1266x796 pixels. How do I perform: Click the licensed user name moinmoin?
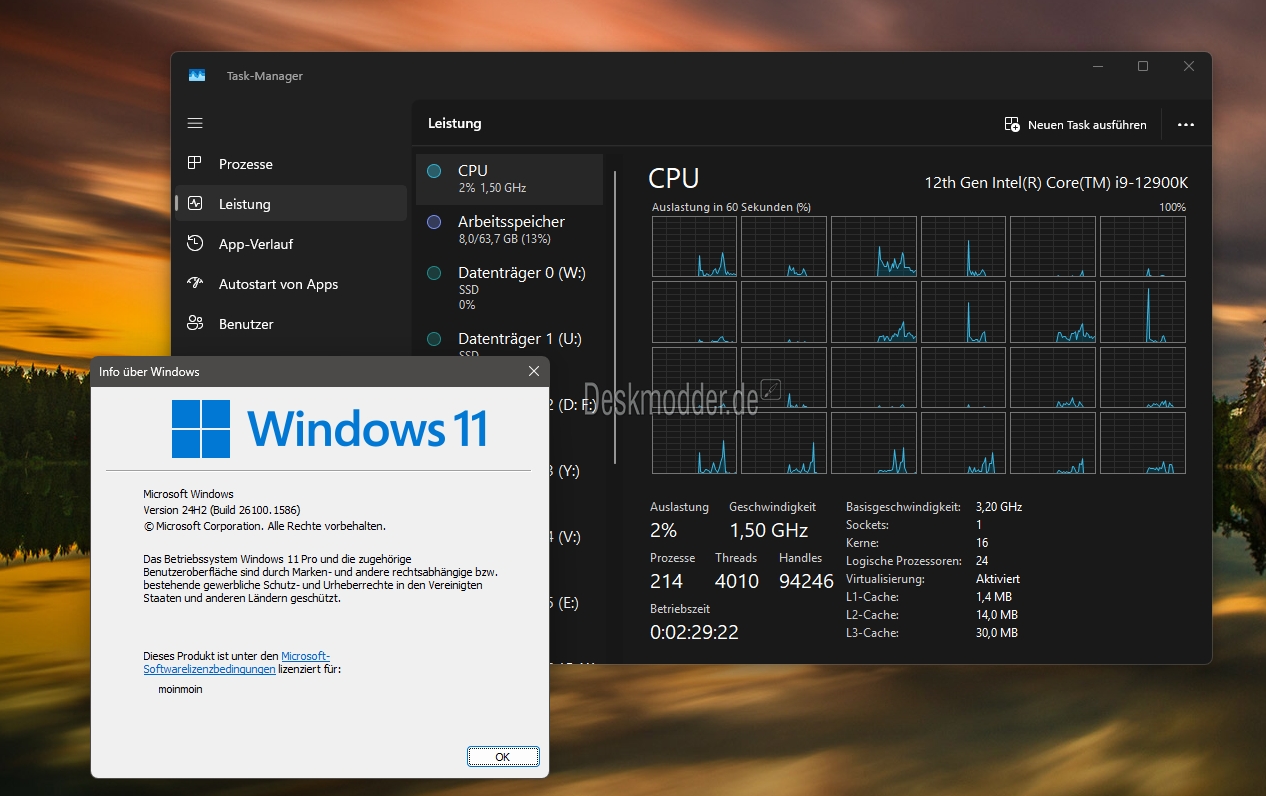click(180, 689)
